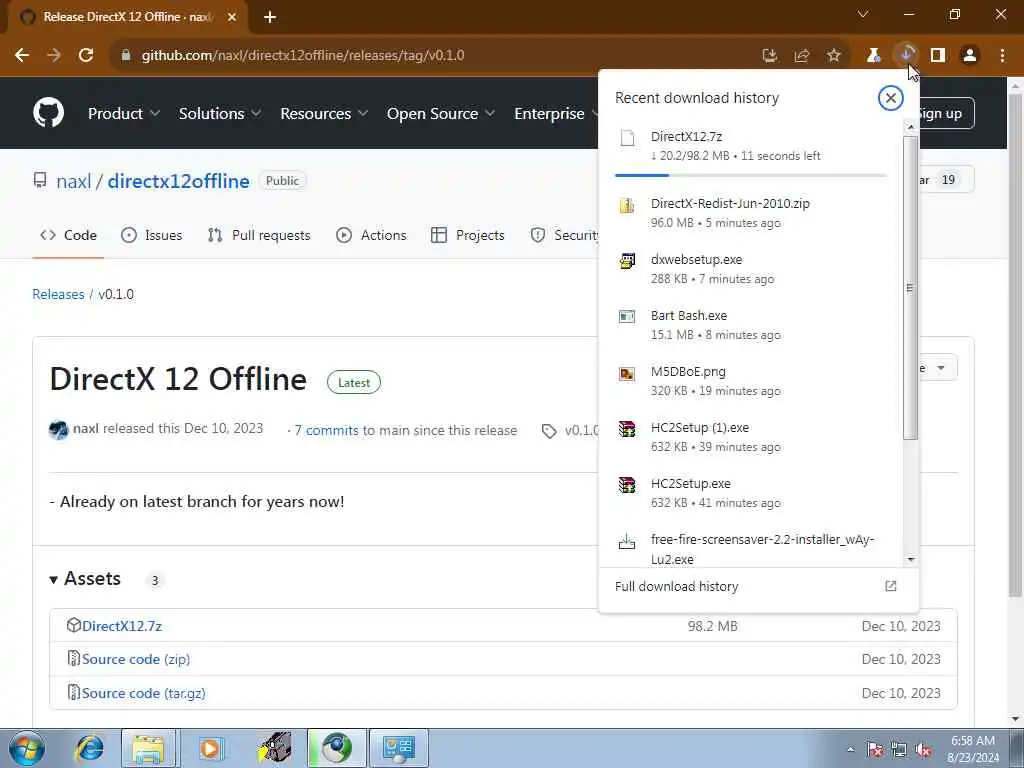1024x768 pixels.
Task: Toggle the side panel icon
Action: [938, 56]
